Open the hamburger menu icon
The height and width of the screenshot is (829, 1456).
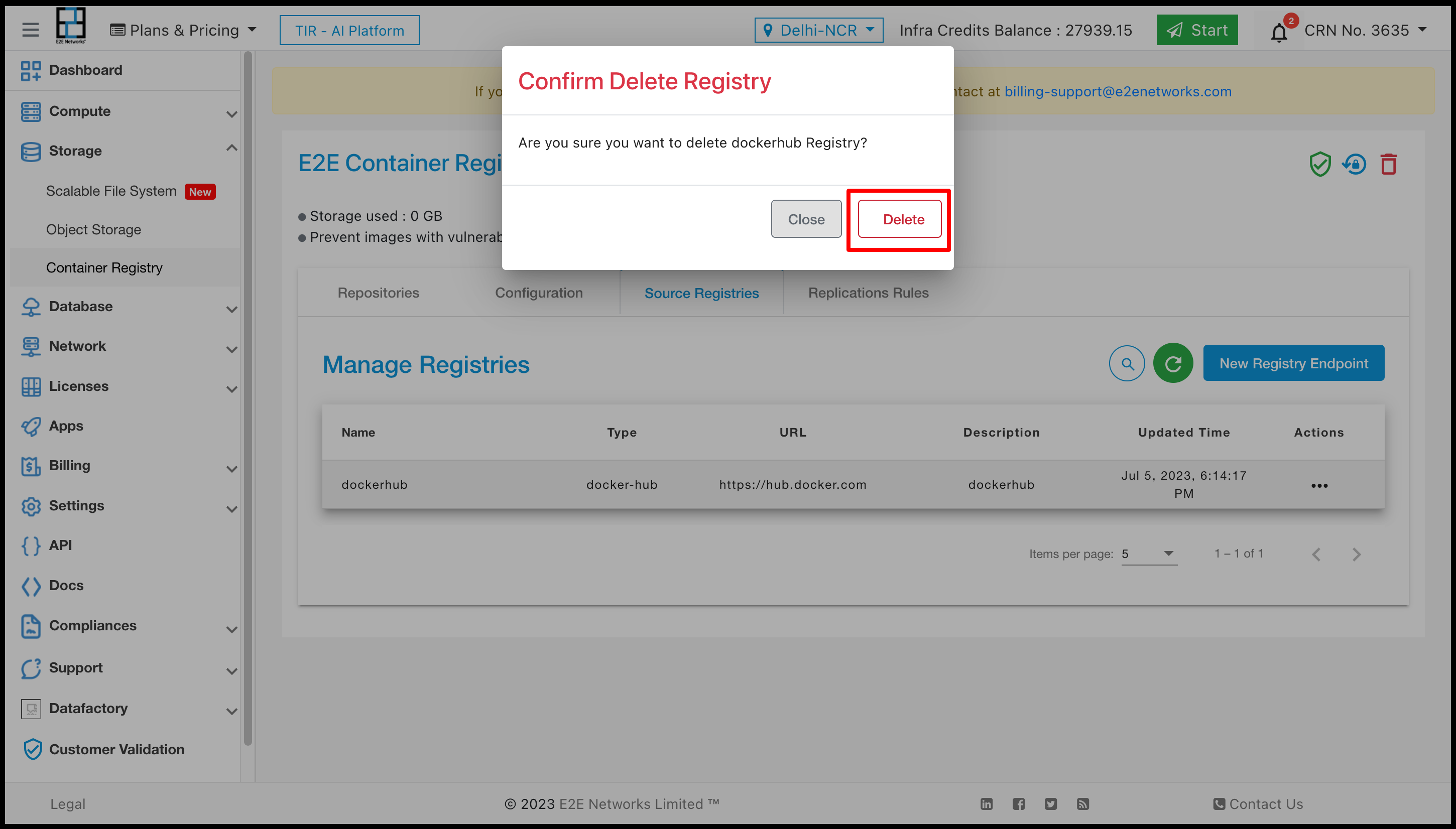(x=31, y=30)
